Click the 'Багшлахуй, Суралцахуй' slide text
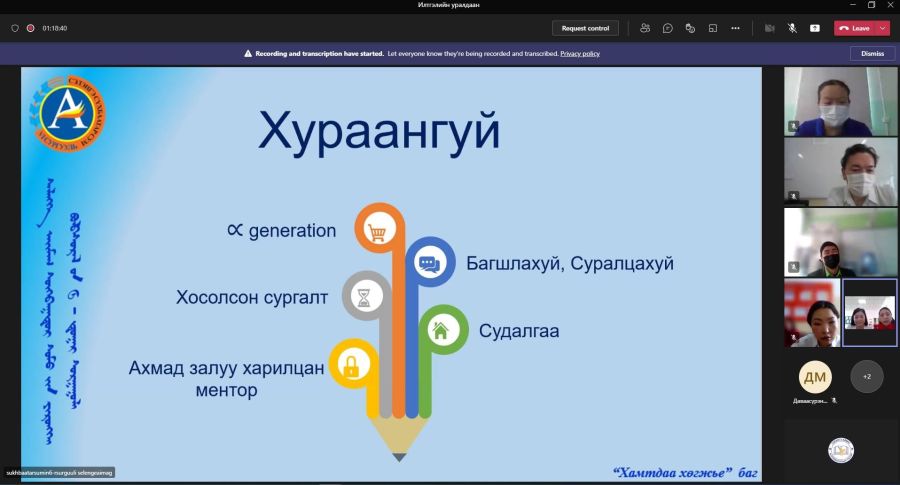Screen dimensions: 900x485 point(569,263)
